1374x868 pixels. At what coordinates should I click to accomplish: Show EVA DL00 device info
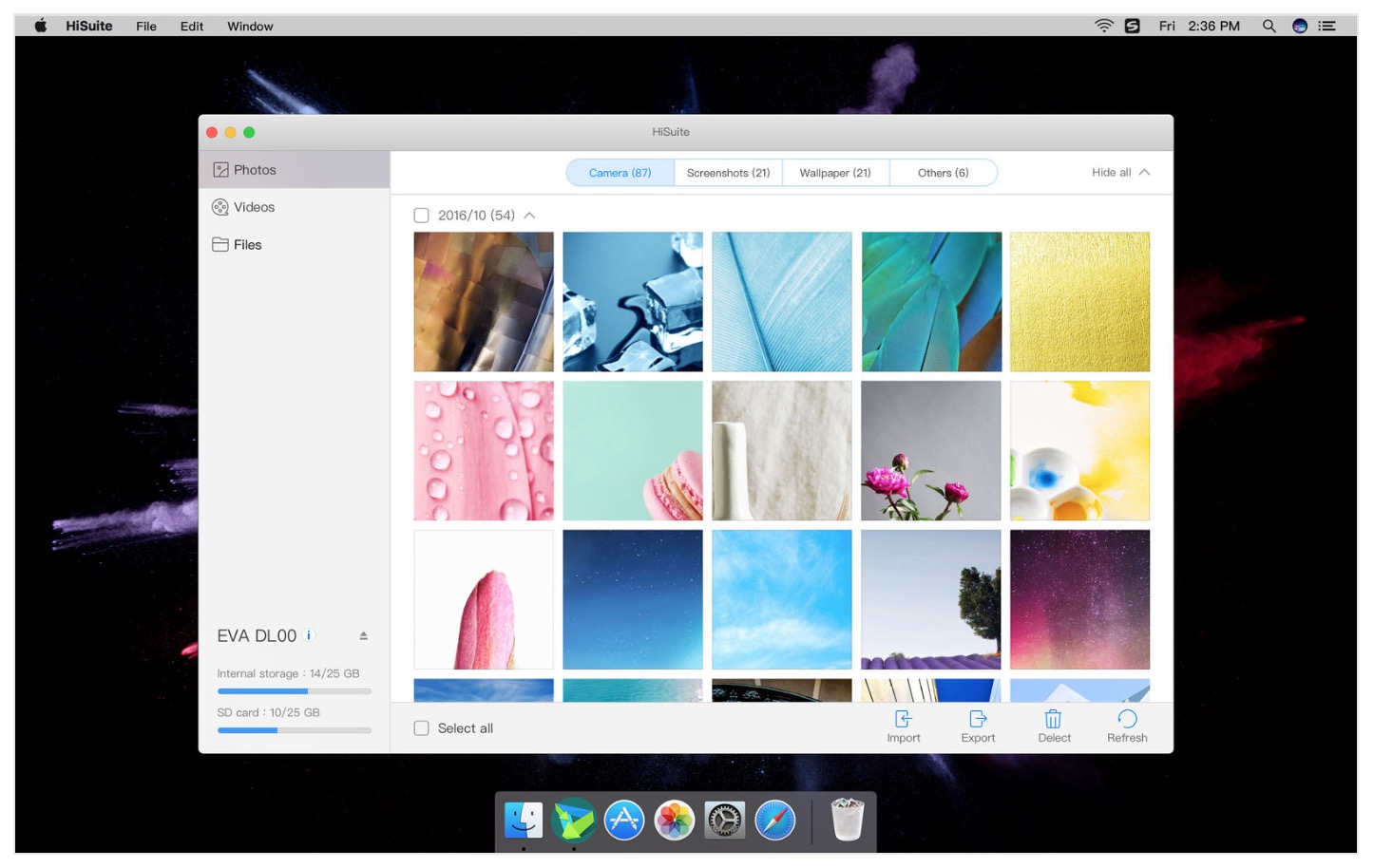[x=309, y=635]
